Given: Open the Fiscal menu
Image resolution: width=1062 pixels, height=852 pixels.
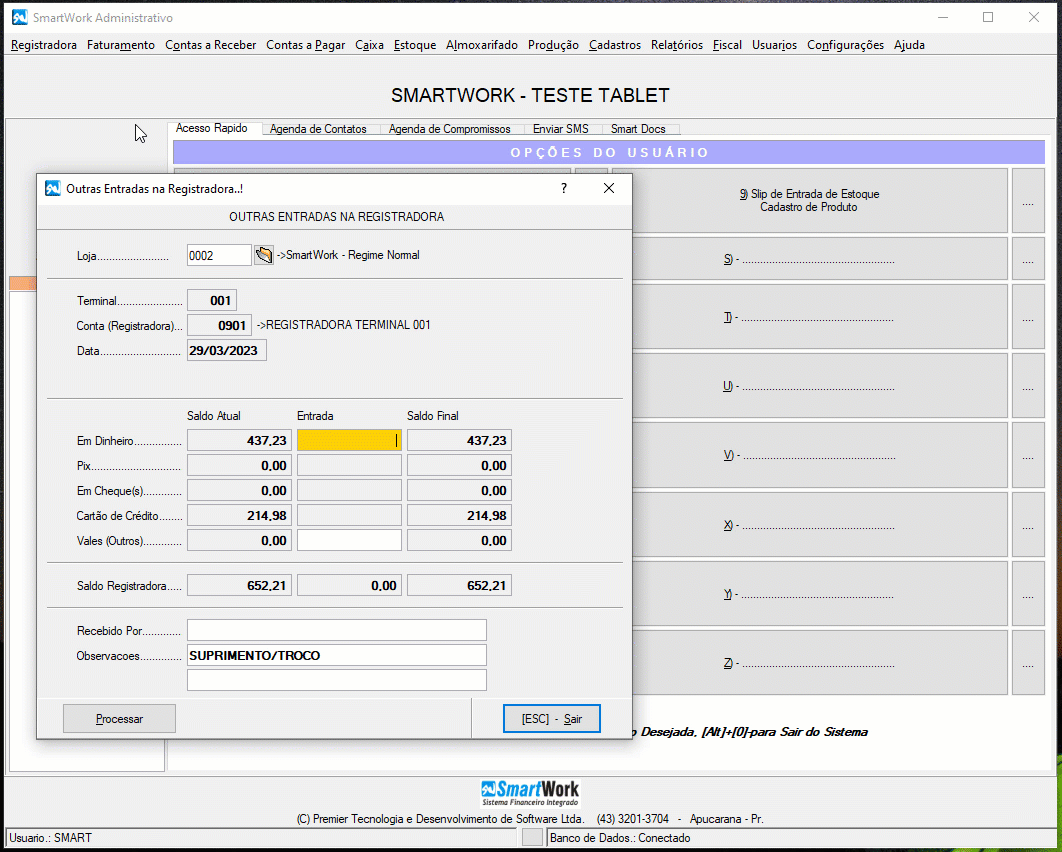Looking at the screenshot, I should (x=727, y=45).
